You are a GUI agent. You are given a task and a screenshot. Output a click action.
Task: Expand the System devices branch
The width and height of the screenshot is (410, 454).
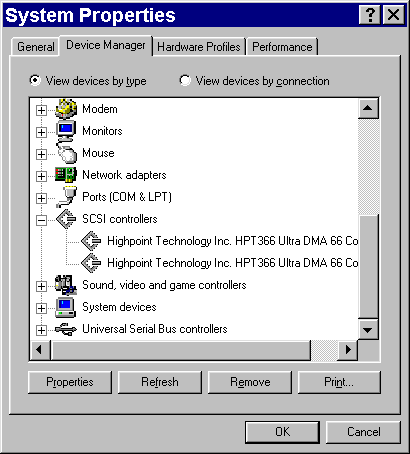coord(41,308)
